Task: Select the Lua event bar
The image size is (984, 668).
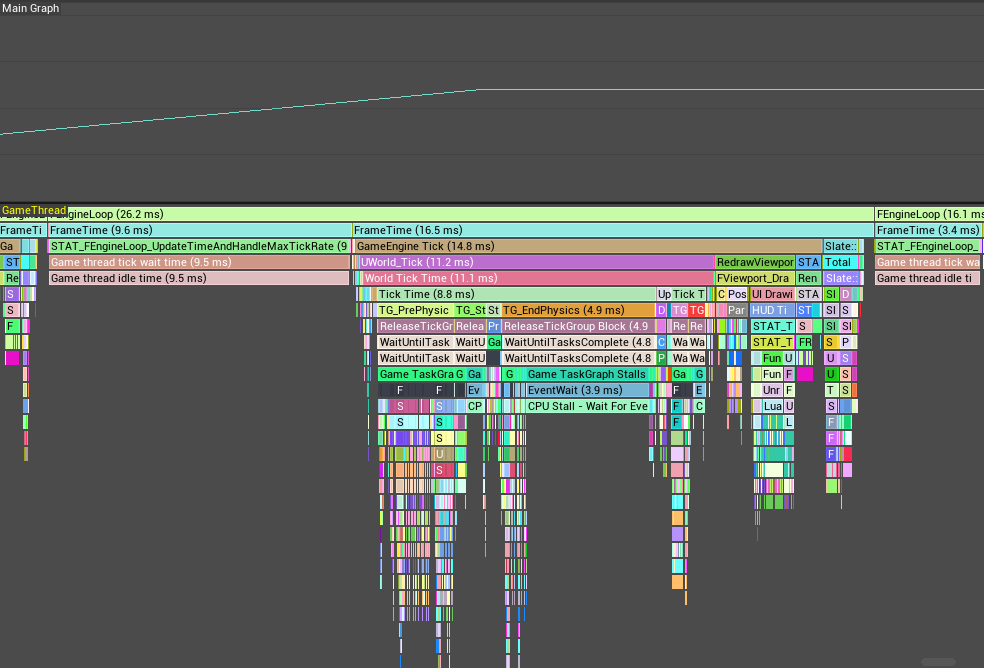Action: click(x=773, y=406)
